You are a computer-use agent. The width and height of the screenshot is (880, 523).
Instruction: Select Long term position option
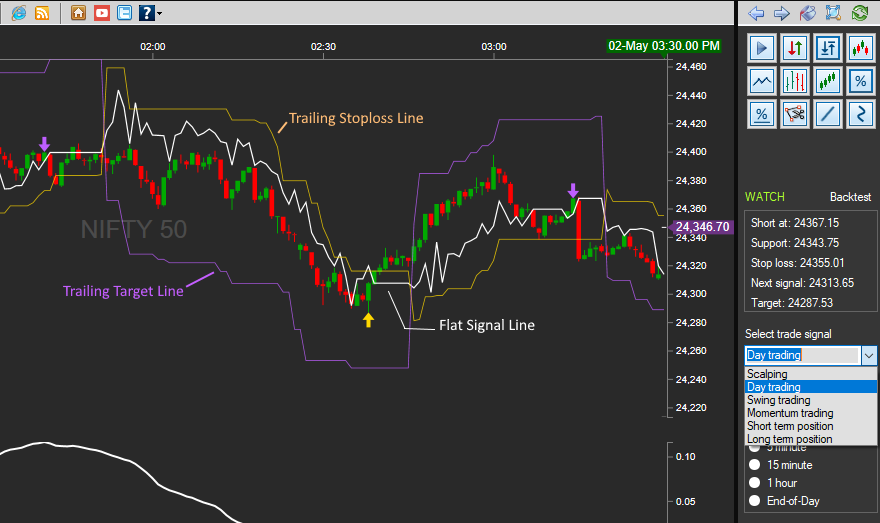789,439
